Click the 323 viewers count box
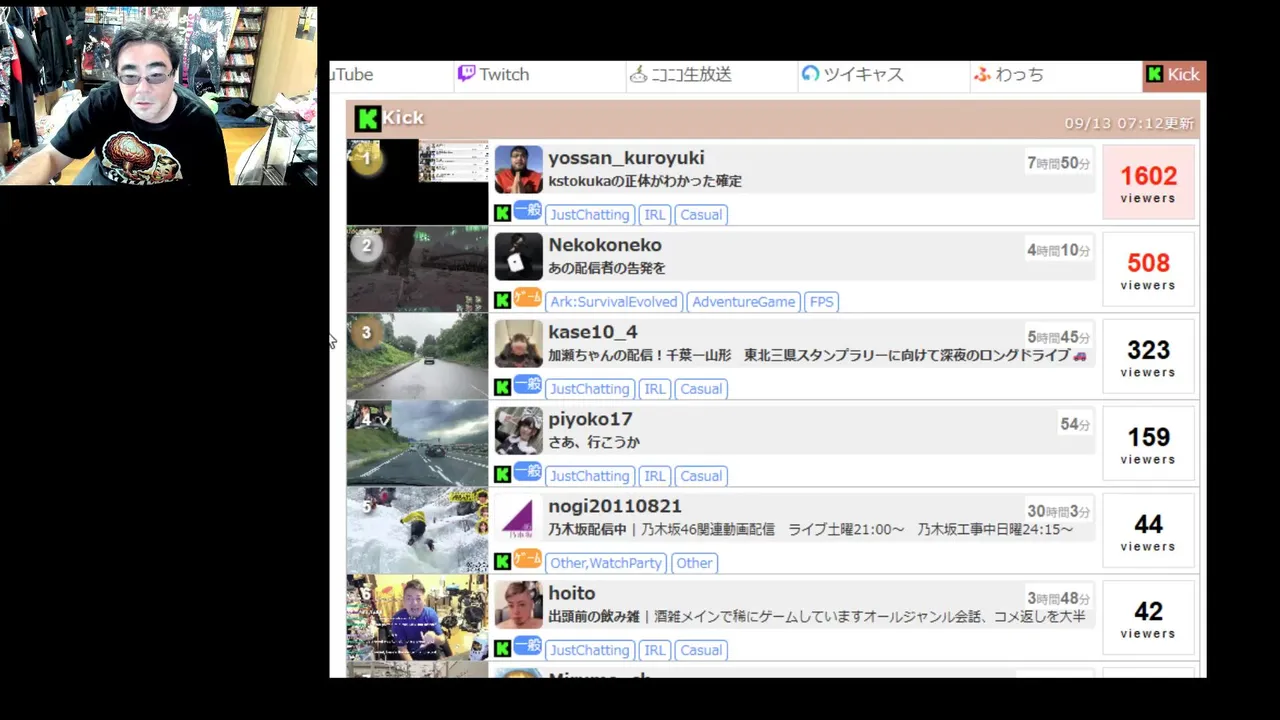This screenshot has height=720, width=1280. pyautogui.click(x=1148, y=356)
